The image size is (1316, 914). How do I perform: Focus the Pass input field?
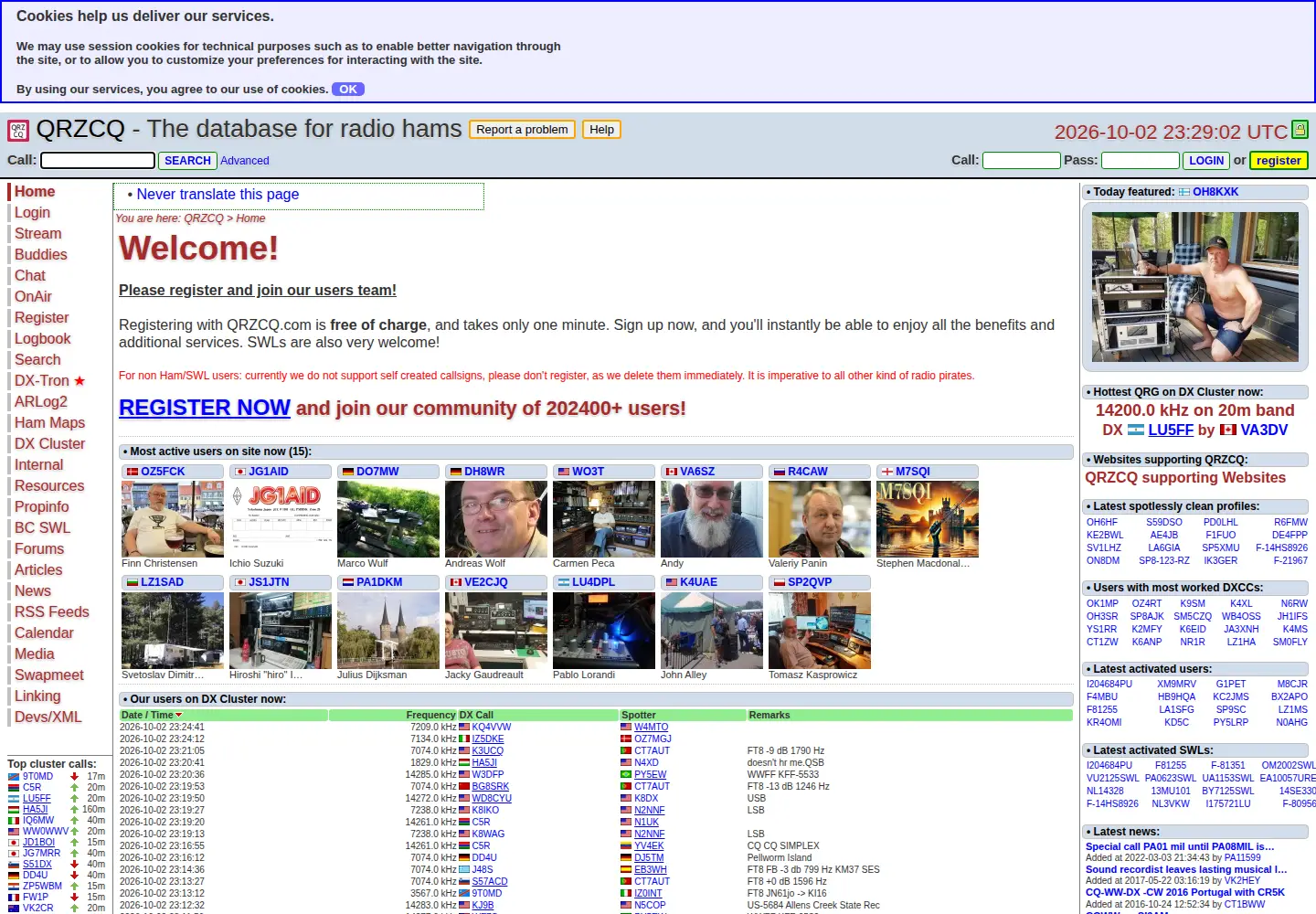tap(1141, 161)
